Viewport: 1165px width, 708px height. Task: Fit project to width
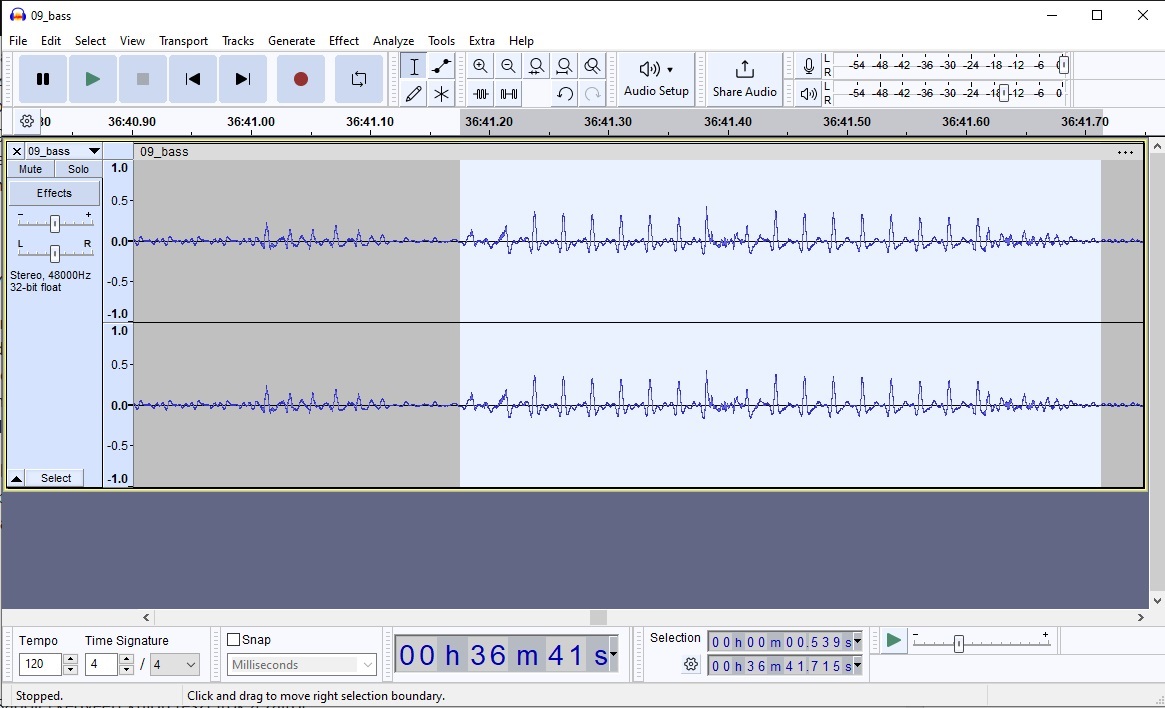tap(565, 66)
